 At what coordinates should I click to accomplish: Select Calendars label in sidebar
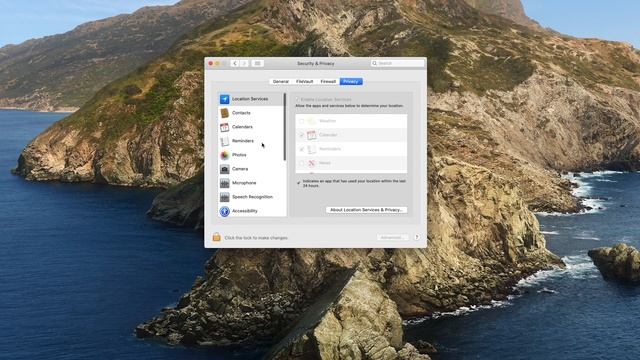[242, 127]
